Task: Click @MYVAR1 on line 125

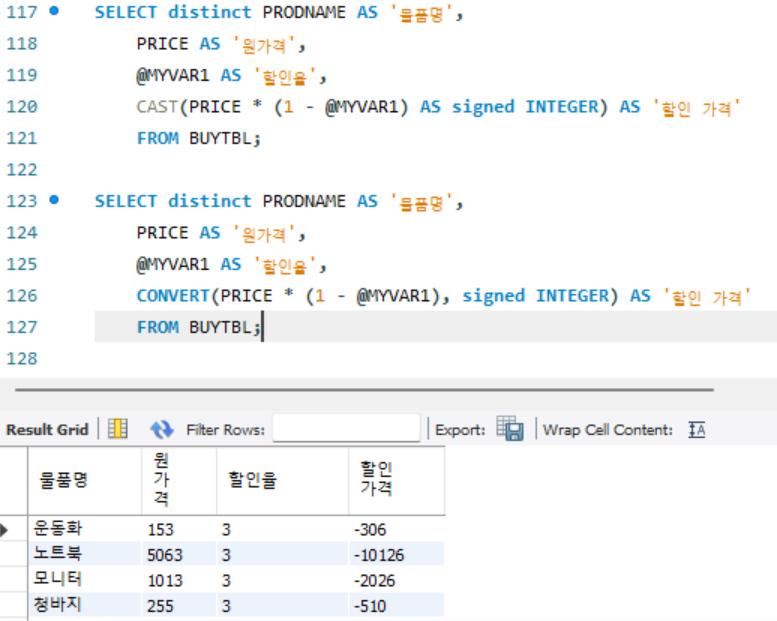Action: (x=173, y=264)
